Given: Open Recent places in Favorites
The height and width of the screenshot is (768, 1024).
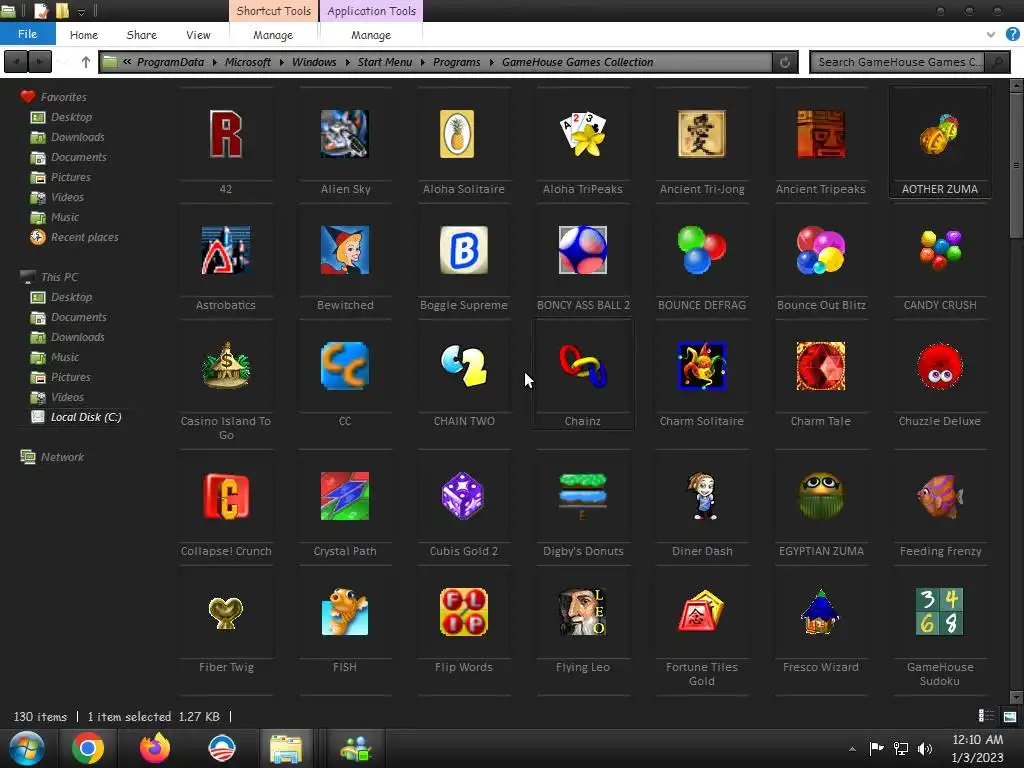Looking at the screenshot, I should point(84,237).
